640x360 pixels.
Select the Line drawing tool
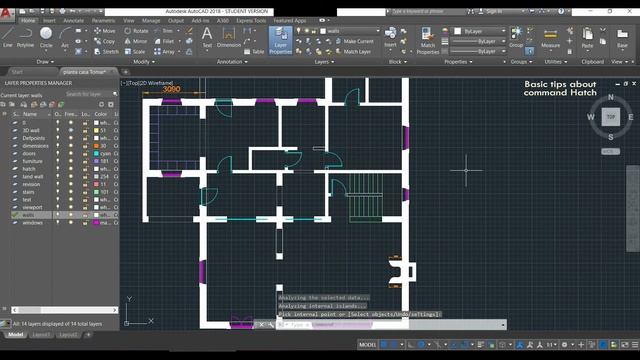7,38
